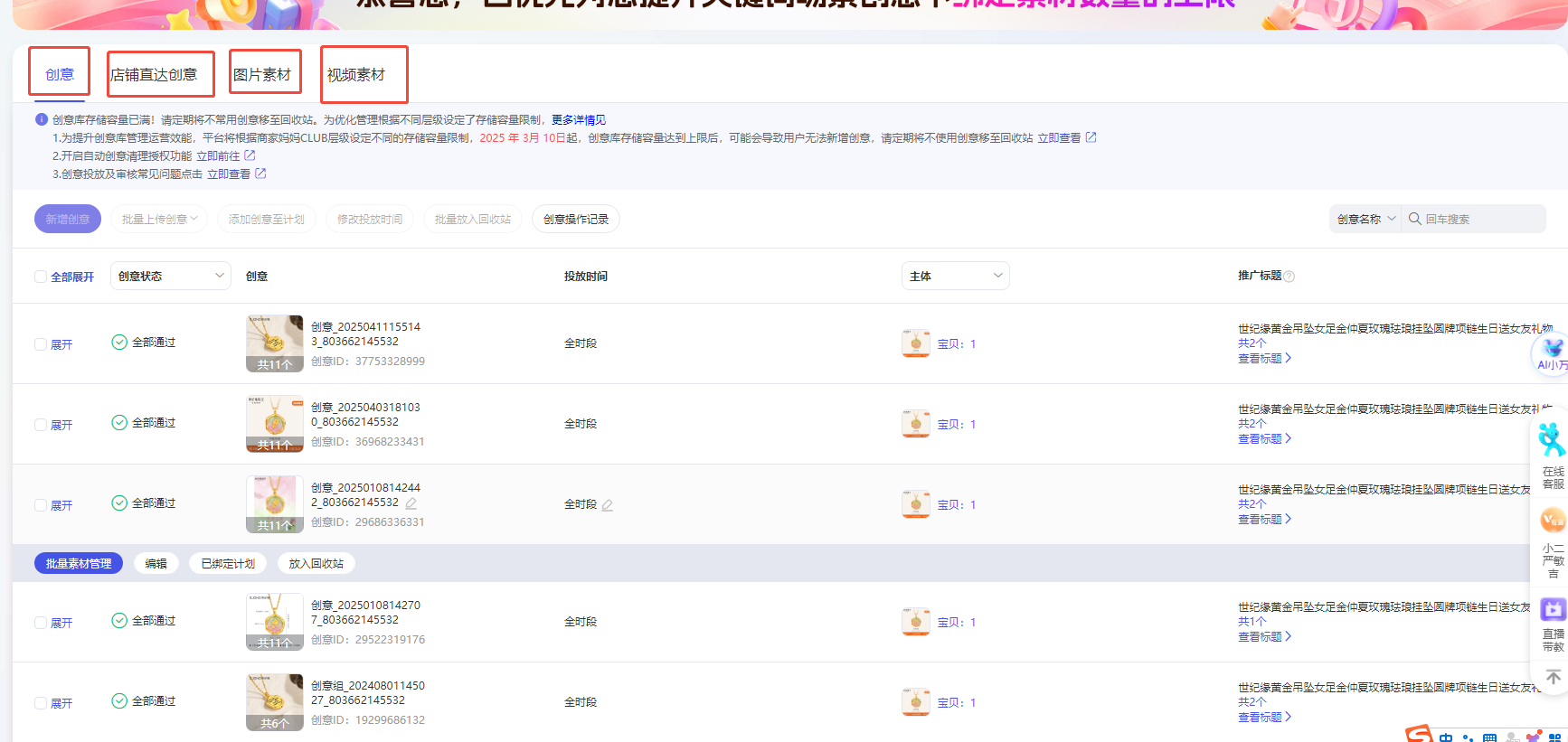This screenshot has height=742, width=1568.
Task: Click the edit pencil beside 全时段
Action: pyautogui.click(x=608, y=505)
